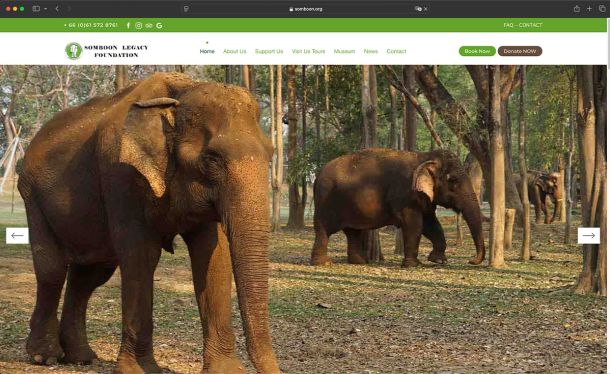610x374 pixels.
Task: Go back with Safari's back arrow
Action: click(x=57, y=9)
